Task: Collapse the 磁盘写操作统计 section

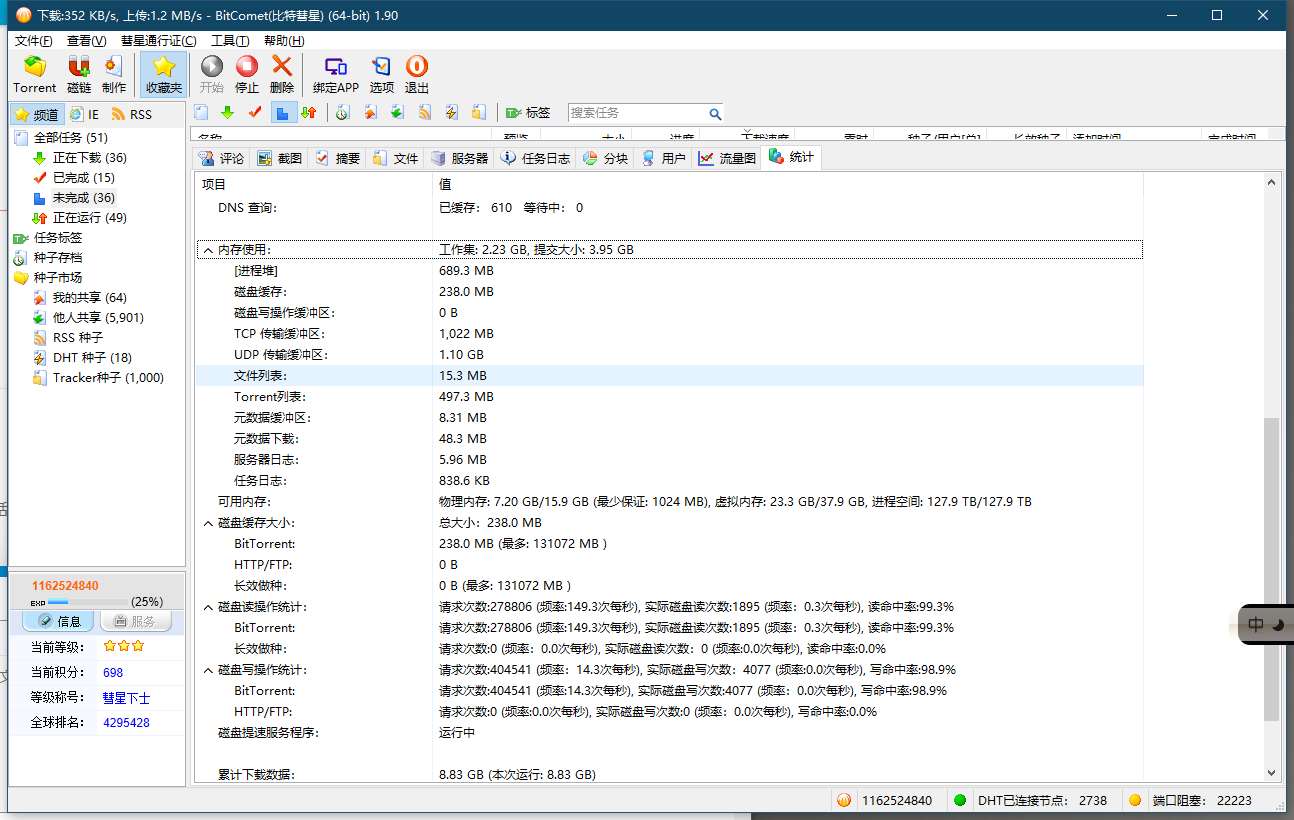Action: [x=207, y=670]
